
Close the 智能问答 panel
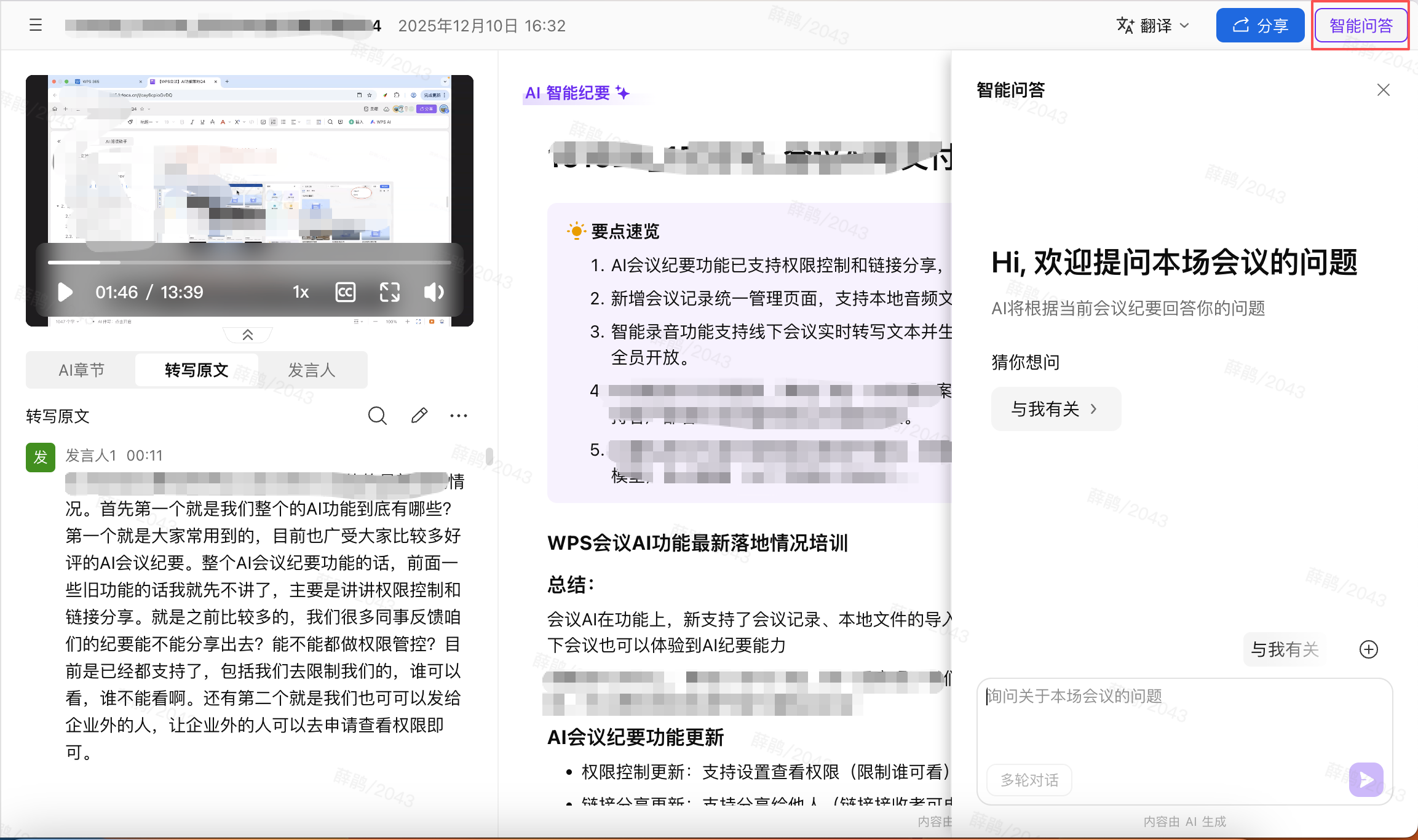tap(1384, 90)
